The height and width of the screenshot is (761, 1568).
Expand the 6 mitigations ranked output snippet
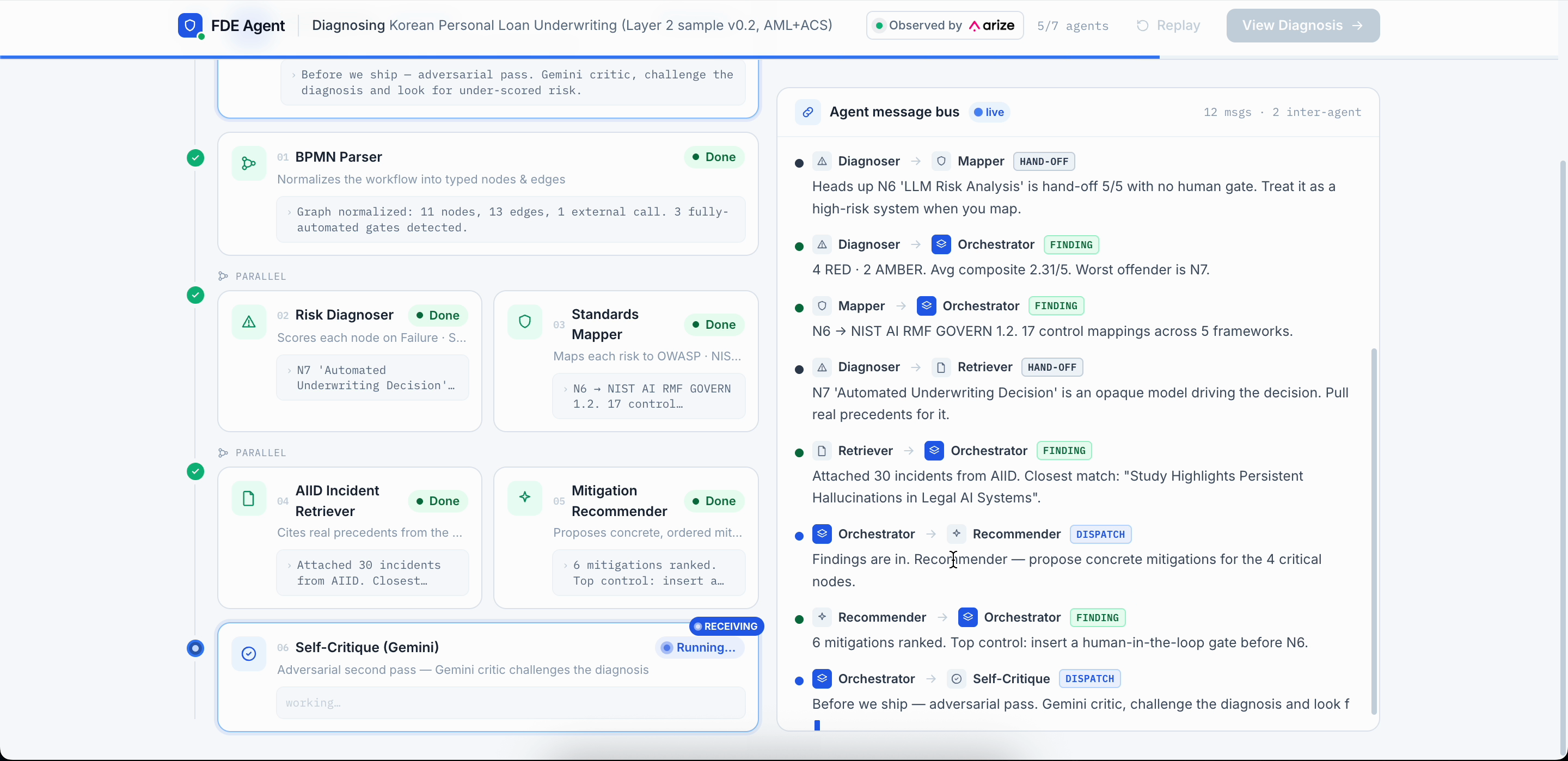(649, 573)
